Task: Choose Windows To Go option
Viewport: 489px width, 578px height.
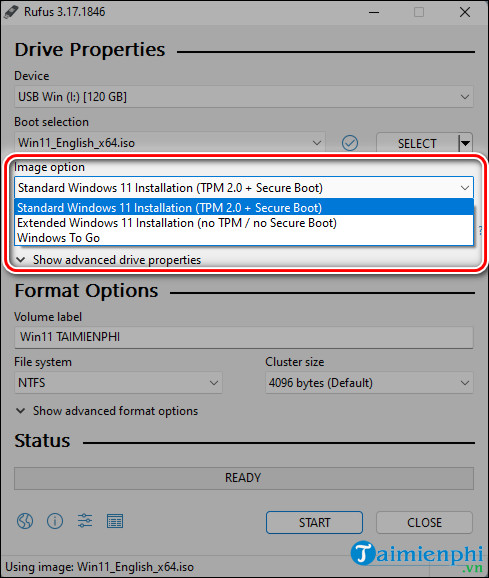Action: [244, 238]
